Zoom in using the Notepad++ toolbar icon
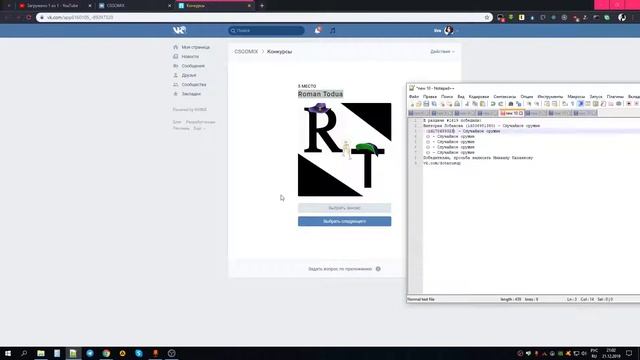Image resolution: width=640 pixels, height=360 pixels. click(x=529, y=104)
